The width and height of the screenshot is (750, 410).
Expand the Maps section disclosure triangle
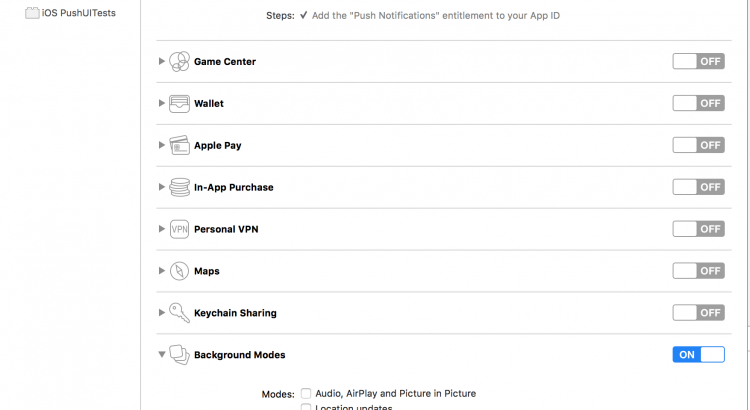click(x=162, y=271)
